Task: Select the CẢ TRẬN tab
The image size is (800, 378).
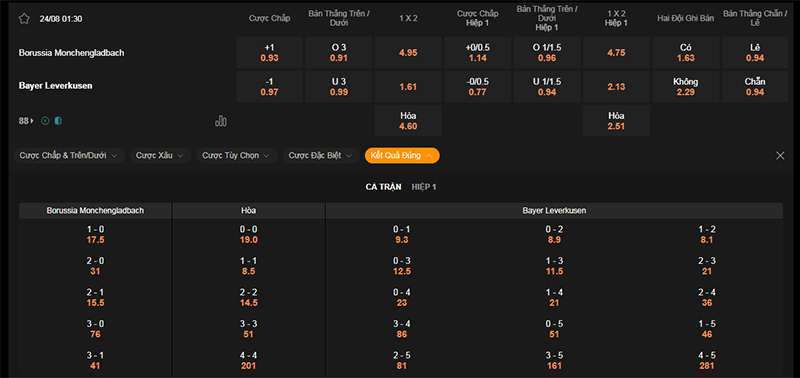Action: (x=383, y=187)
